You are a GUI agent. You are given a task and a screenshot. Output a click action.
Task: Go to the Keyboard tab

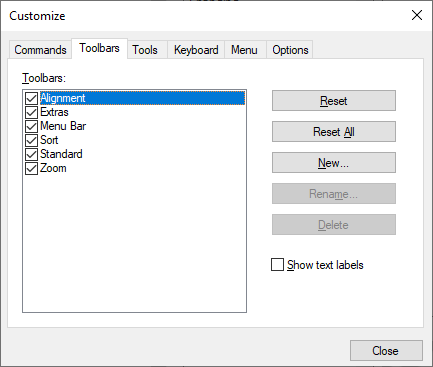196,50
